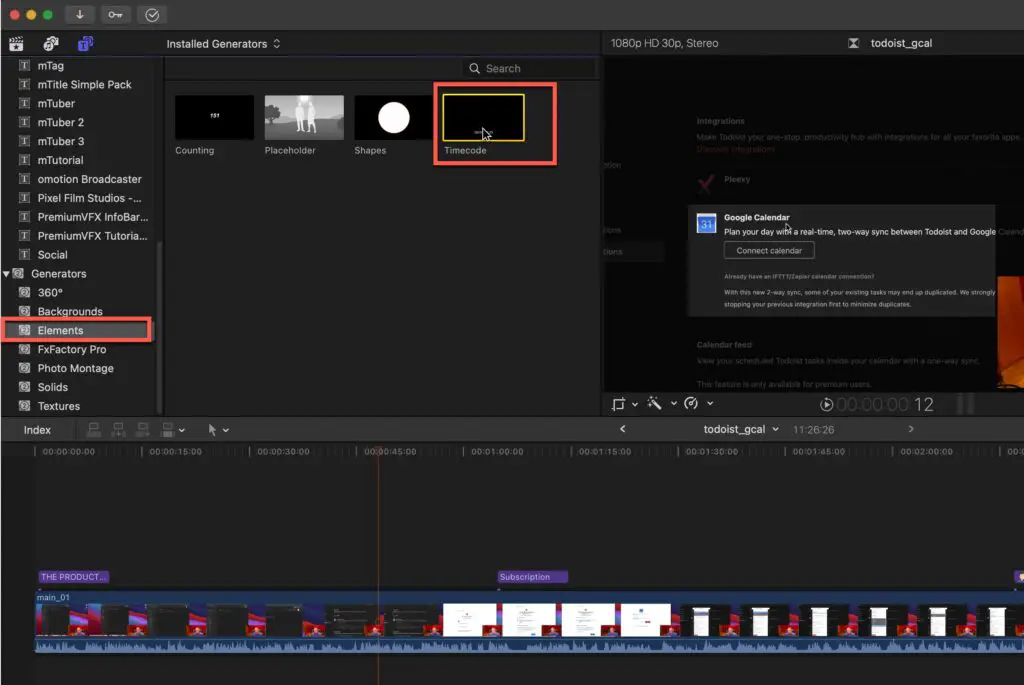The height and width of the screenshot is (685, 1024).
Task: Select the Solids generators category
Action: 53,387
